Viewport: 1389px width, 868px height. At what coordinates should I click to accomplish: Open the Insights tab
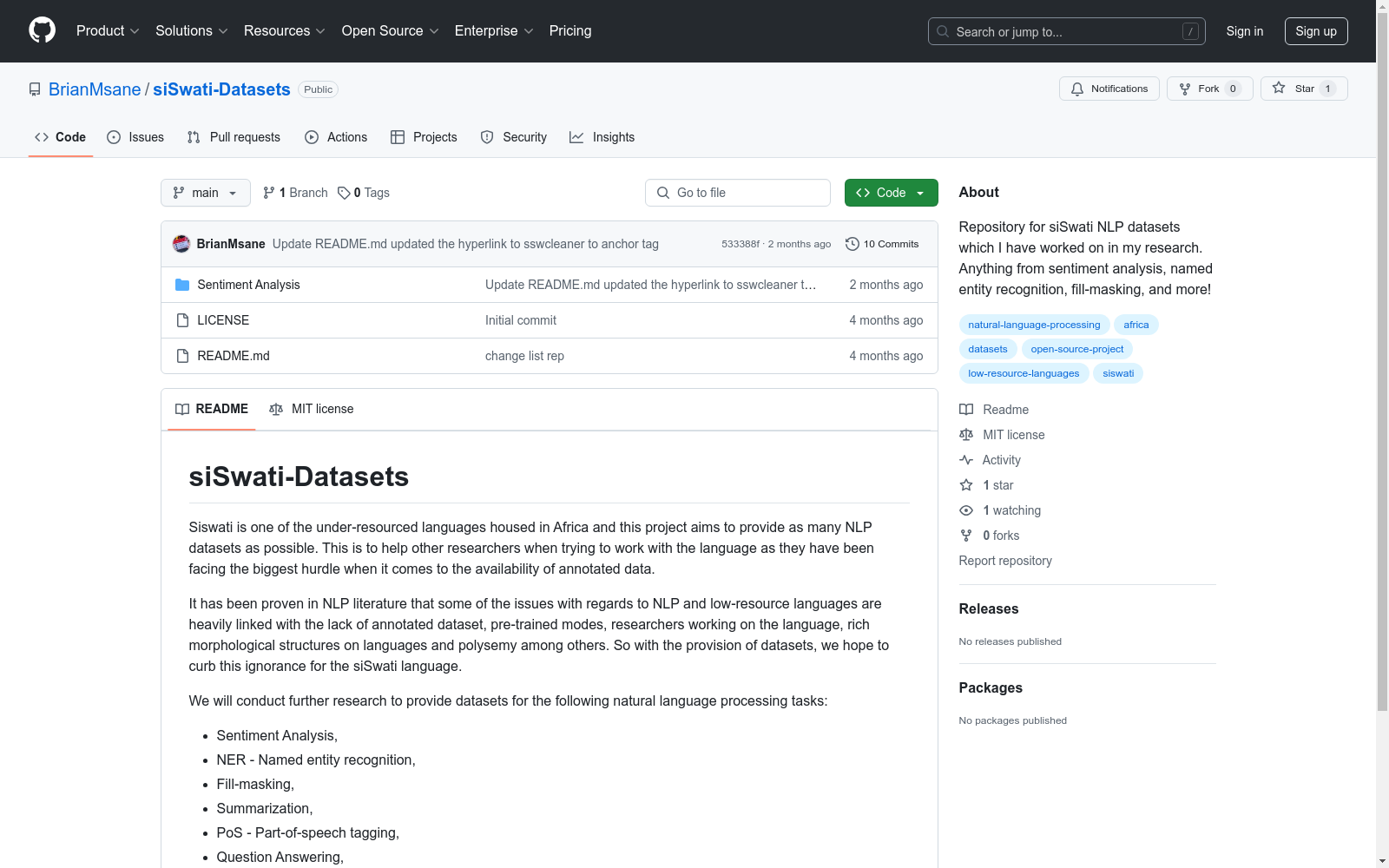(602, 137)
